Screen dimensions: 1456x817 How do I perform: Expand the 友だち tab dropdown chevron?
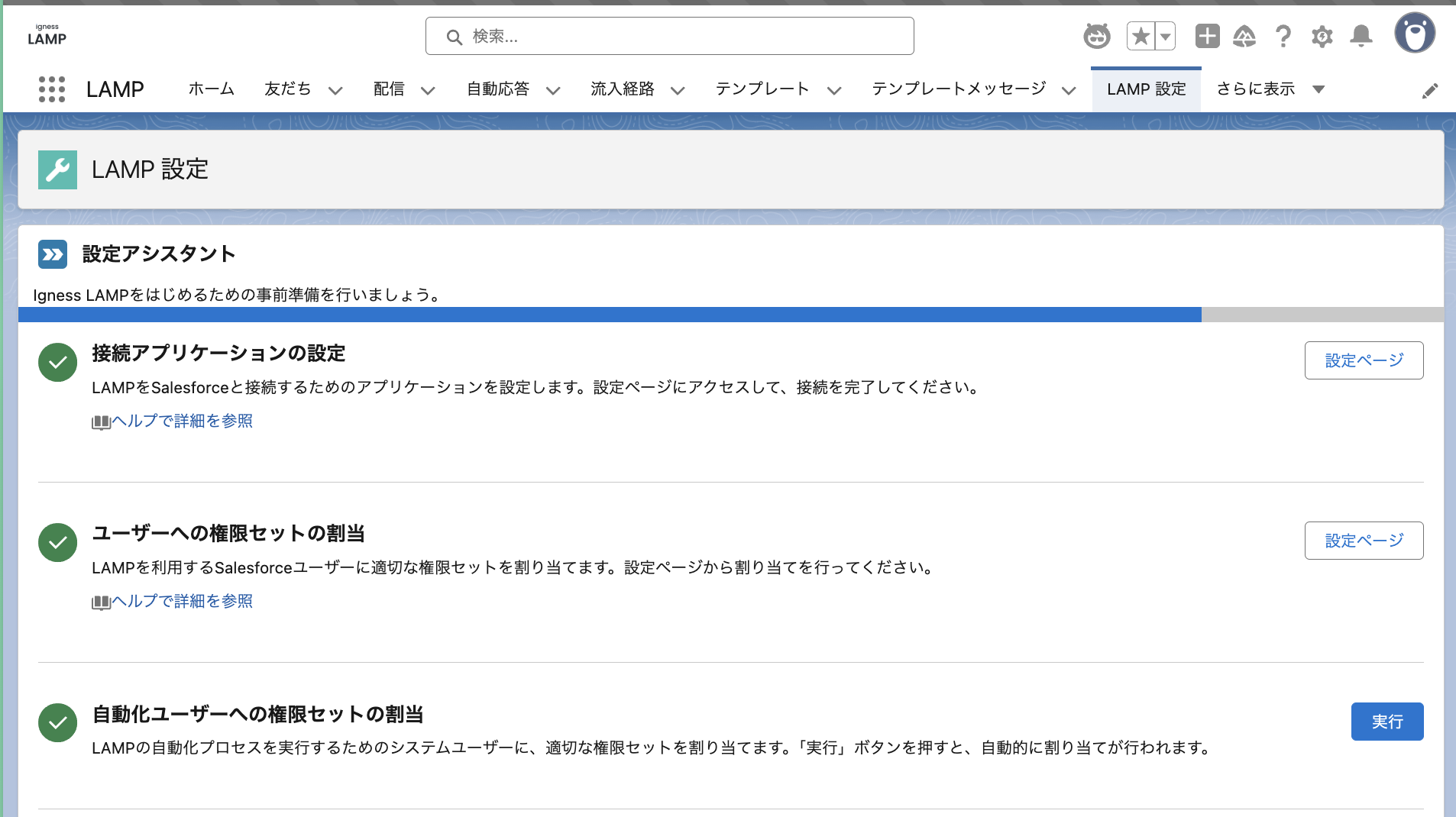point(335,90)
